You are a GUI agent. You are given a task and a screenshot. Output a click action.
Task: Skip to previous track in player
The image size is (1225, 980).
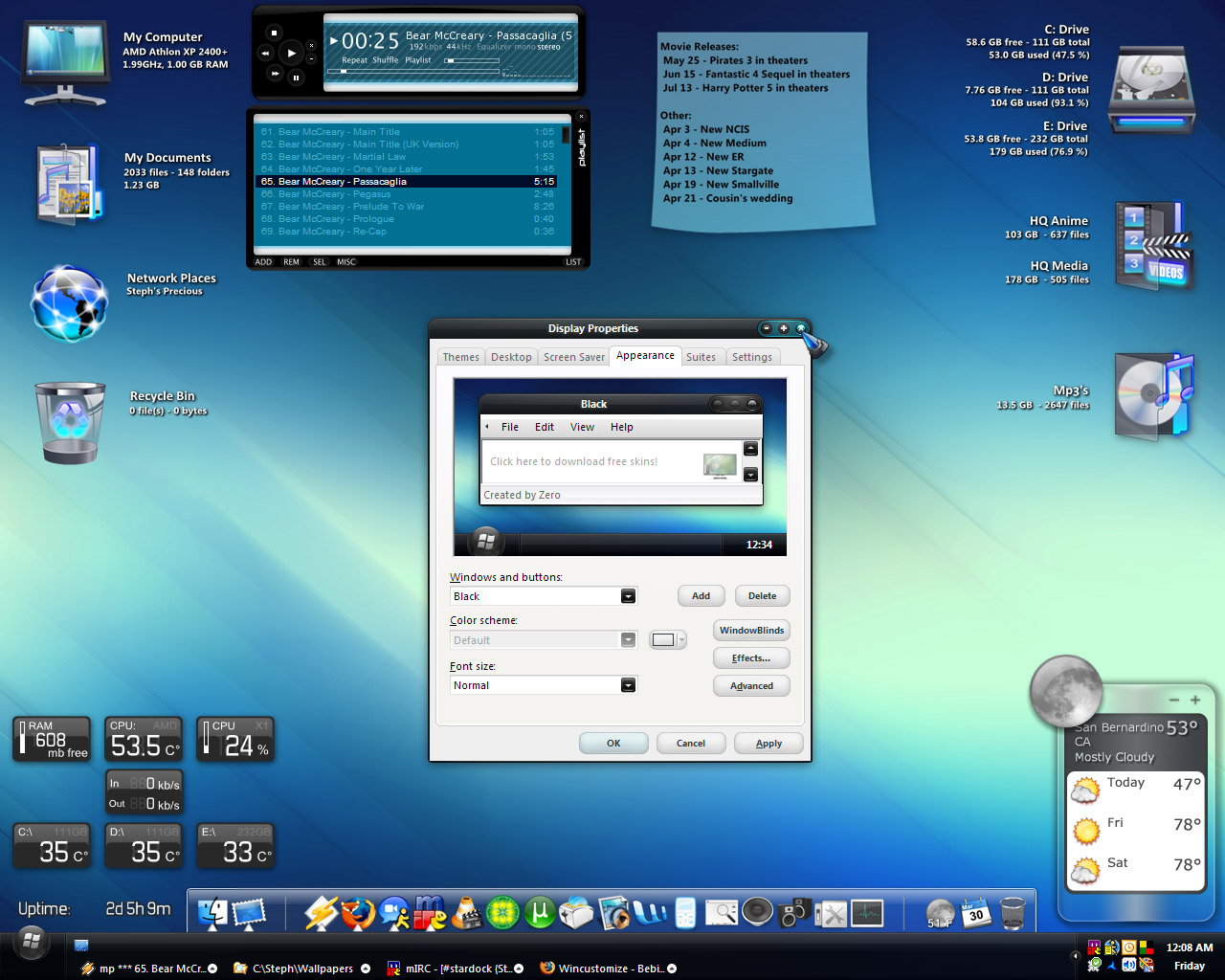pos(265,54)
